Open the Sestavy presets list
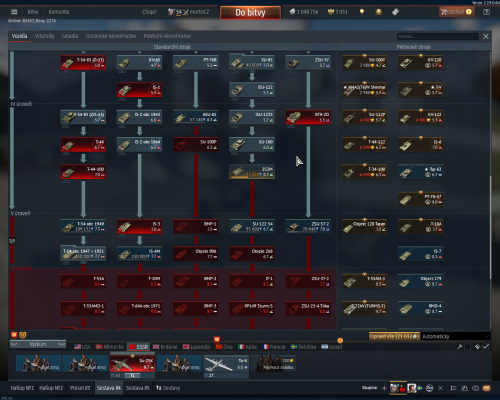 pos(168,388)
